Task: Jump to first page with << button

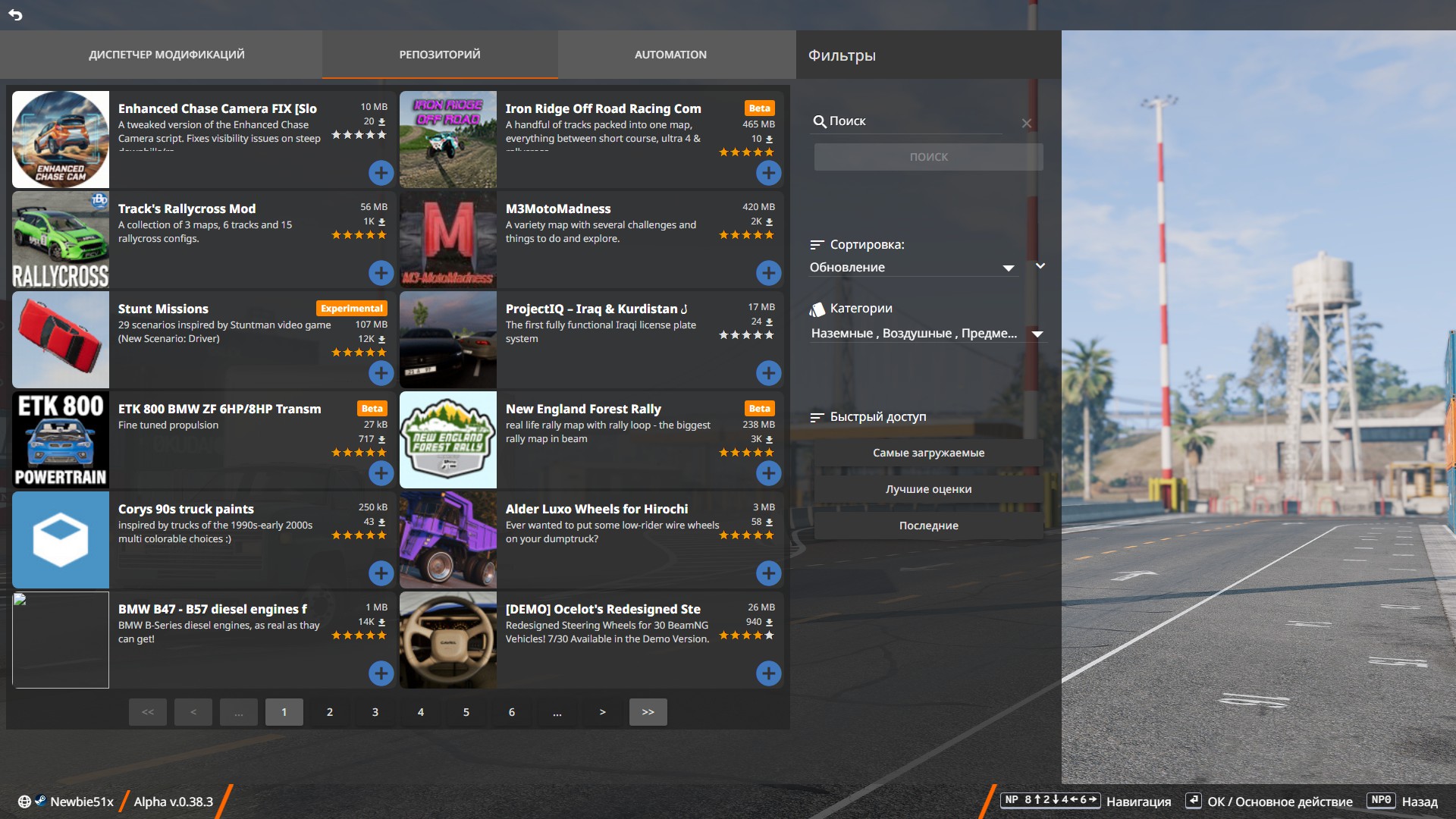Action: coord(148,712)
